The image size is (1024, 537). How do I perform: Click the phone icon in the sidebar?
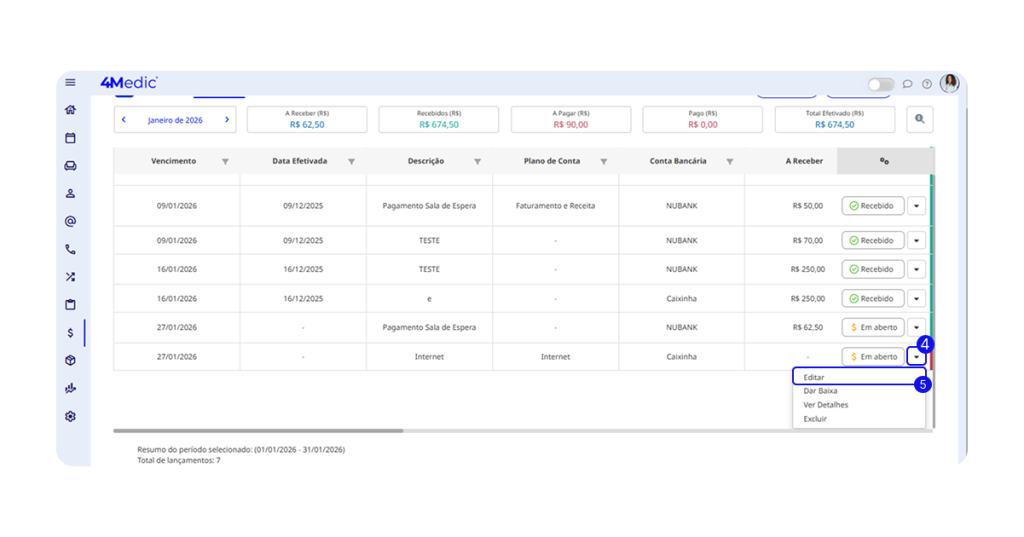click(70, 249)
